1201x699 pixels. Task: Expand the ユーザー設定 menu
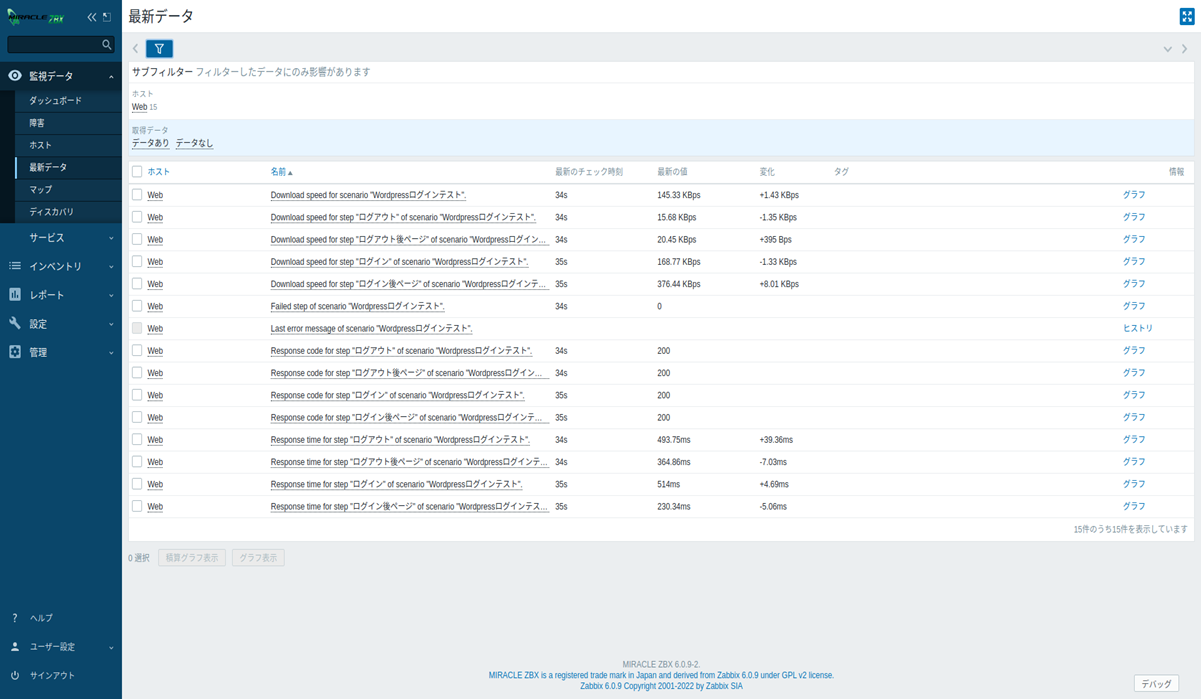60,647
